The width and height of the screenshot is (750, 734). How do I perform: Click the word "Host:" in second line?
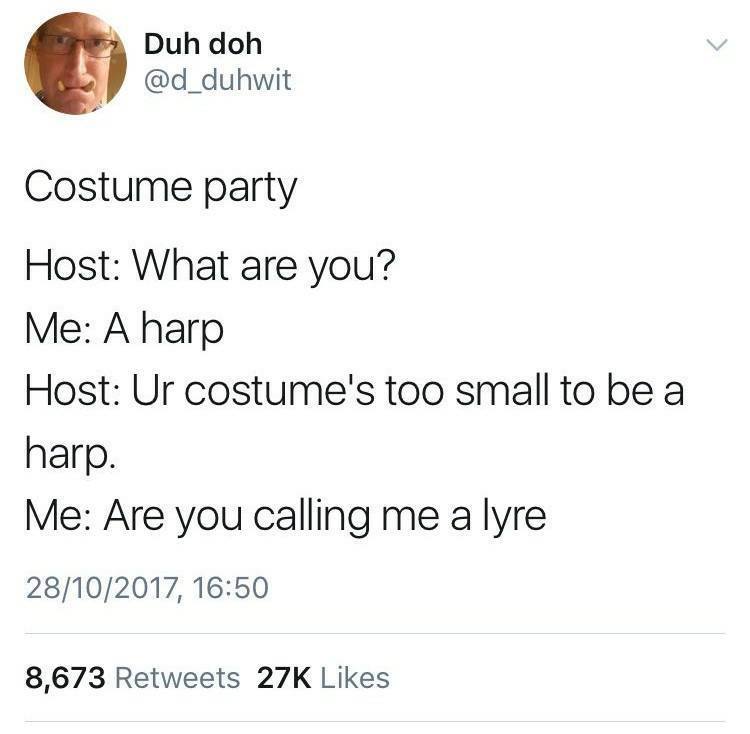tap(73, 266)
